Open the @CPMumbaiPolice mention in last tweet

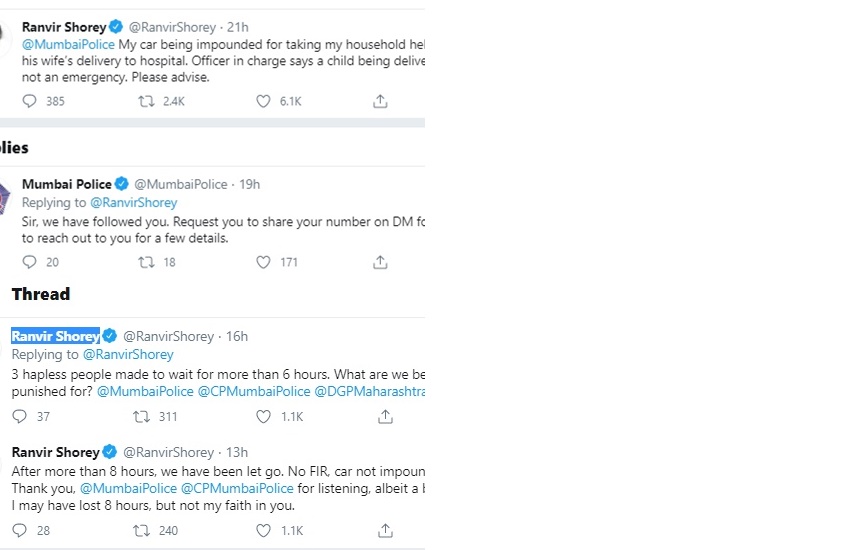(237, 488)
